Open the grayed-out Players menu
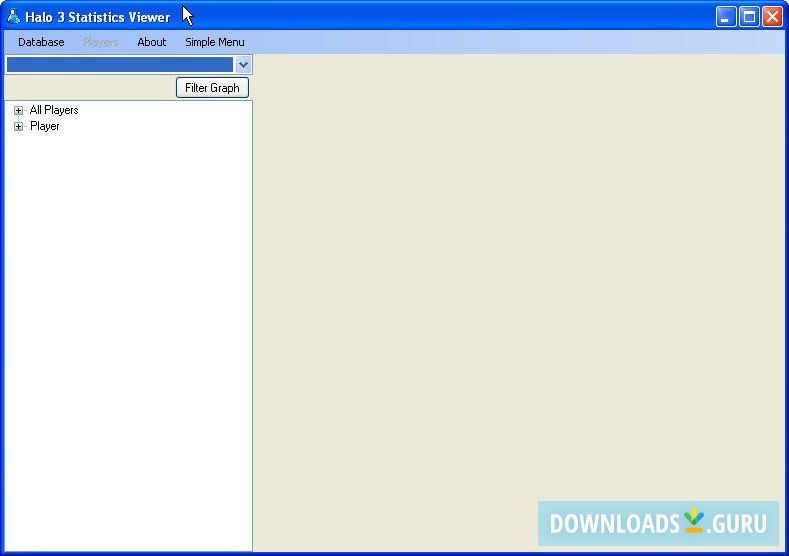789x556 pixels. pyautogui.click(x=101, y=42)
